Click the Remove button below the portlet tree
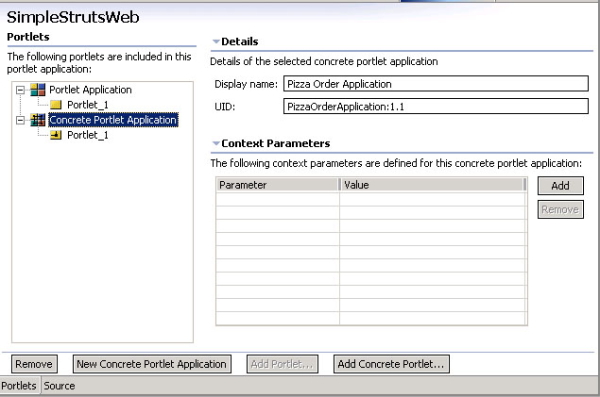 (x=34, y=364)
